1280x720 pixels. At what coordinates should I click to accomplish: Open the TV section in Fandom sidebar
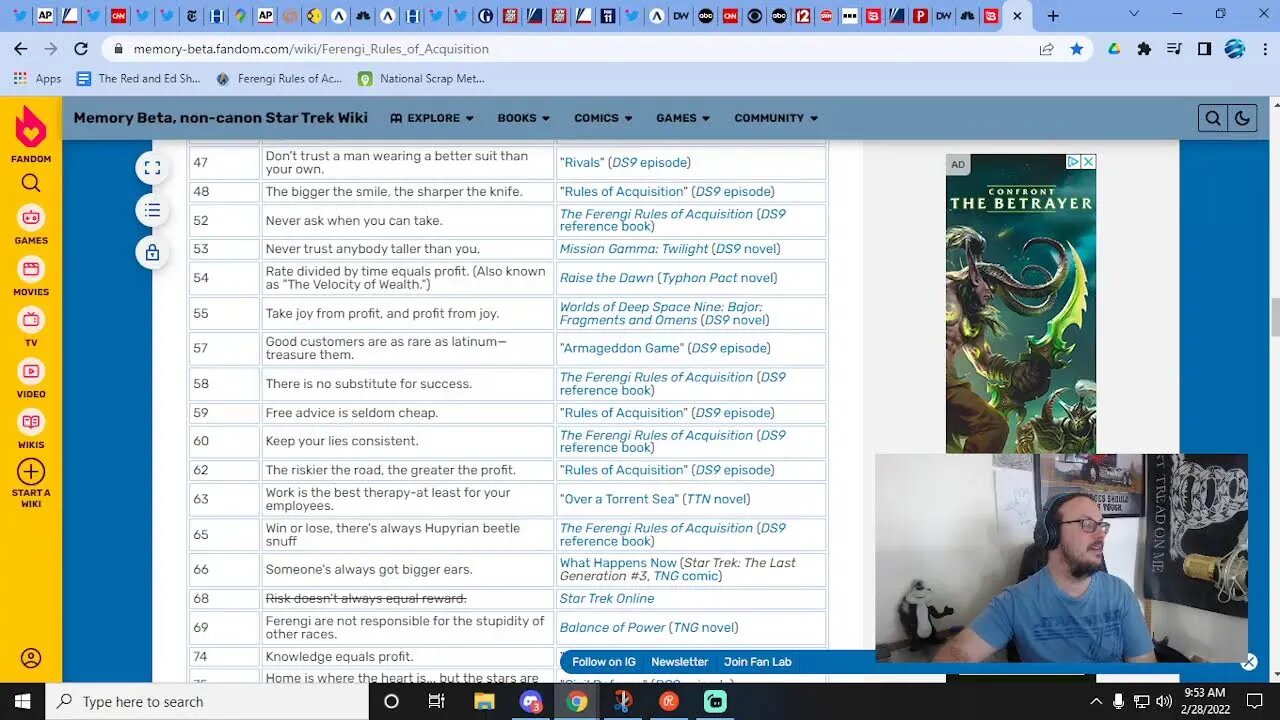coord(31,328)
